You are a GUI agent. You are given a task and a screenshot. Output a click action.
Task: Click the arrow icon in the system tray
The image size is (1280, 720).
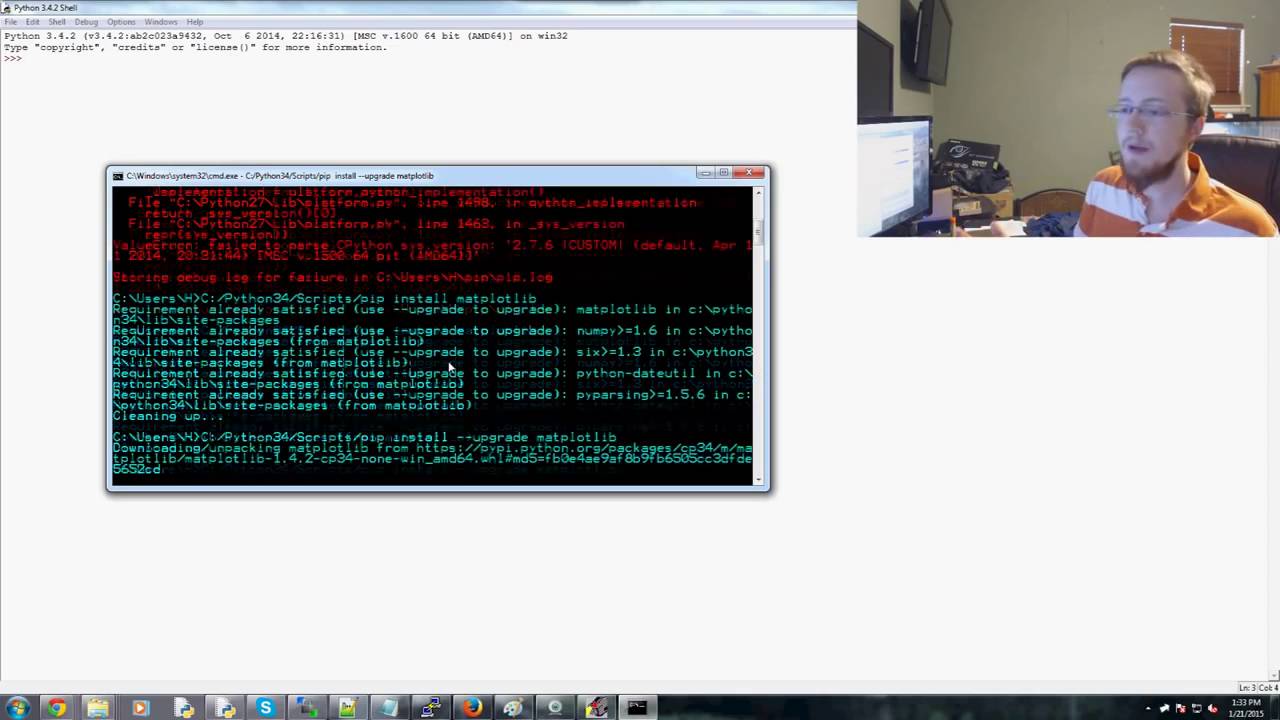[x=1164, y=708]
